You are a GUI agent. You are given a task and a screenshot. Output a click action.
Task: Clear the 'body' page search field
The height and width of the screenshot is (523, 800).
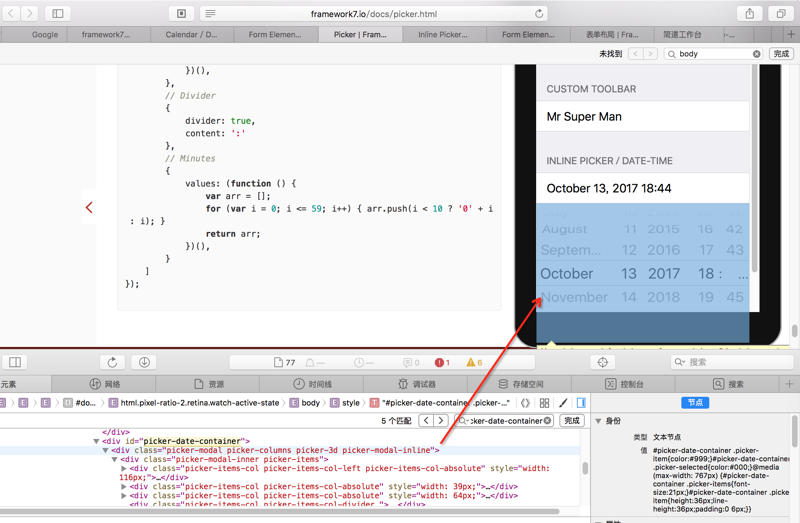click(757, 54)
